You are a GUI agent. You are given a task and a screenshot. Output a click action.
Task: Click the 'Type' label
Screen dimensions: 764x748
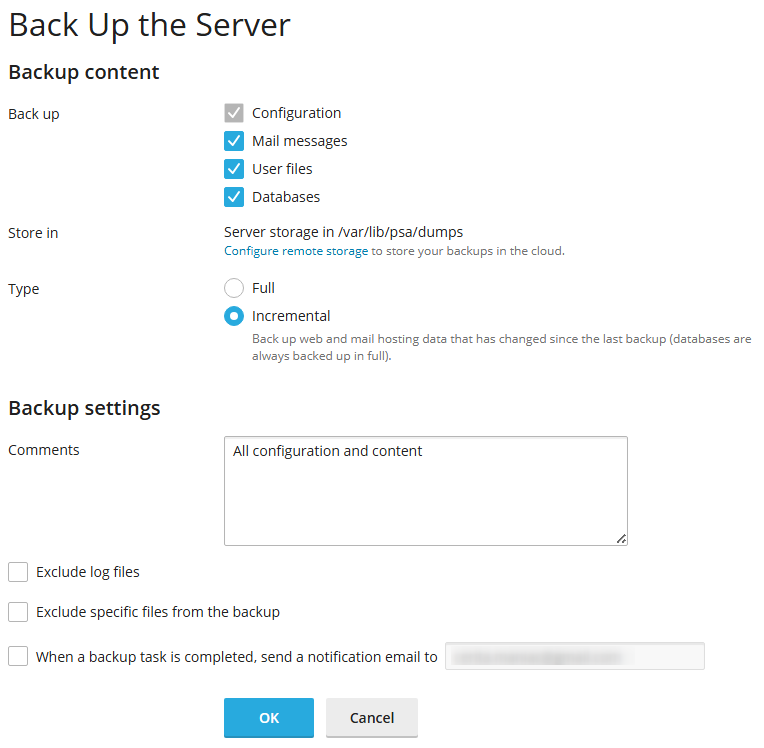(23, 289)
